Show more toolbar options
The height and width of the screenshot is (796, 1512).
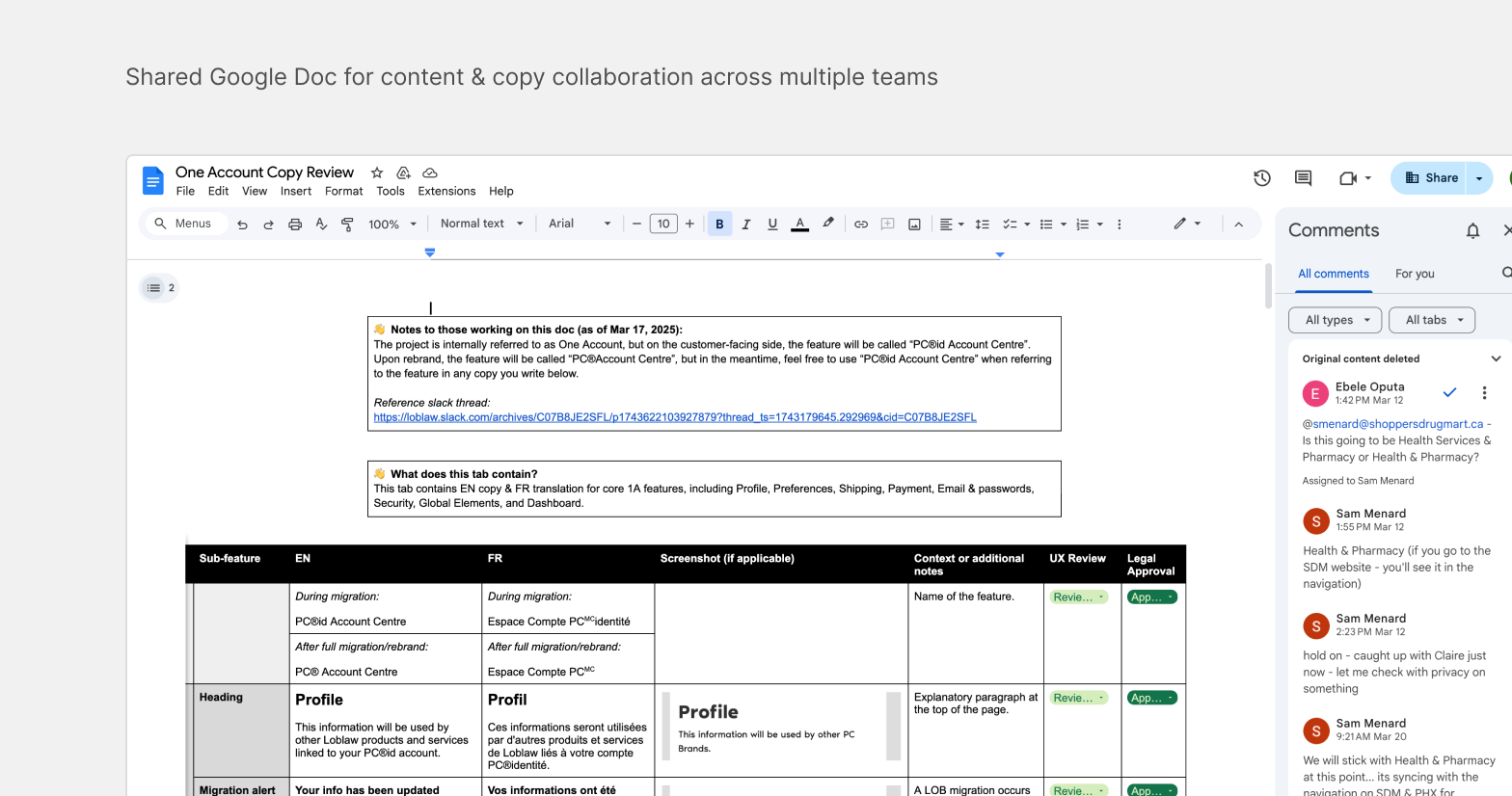(1119, 224)
